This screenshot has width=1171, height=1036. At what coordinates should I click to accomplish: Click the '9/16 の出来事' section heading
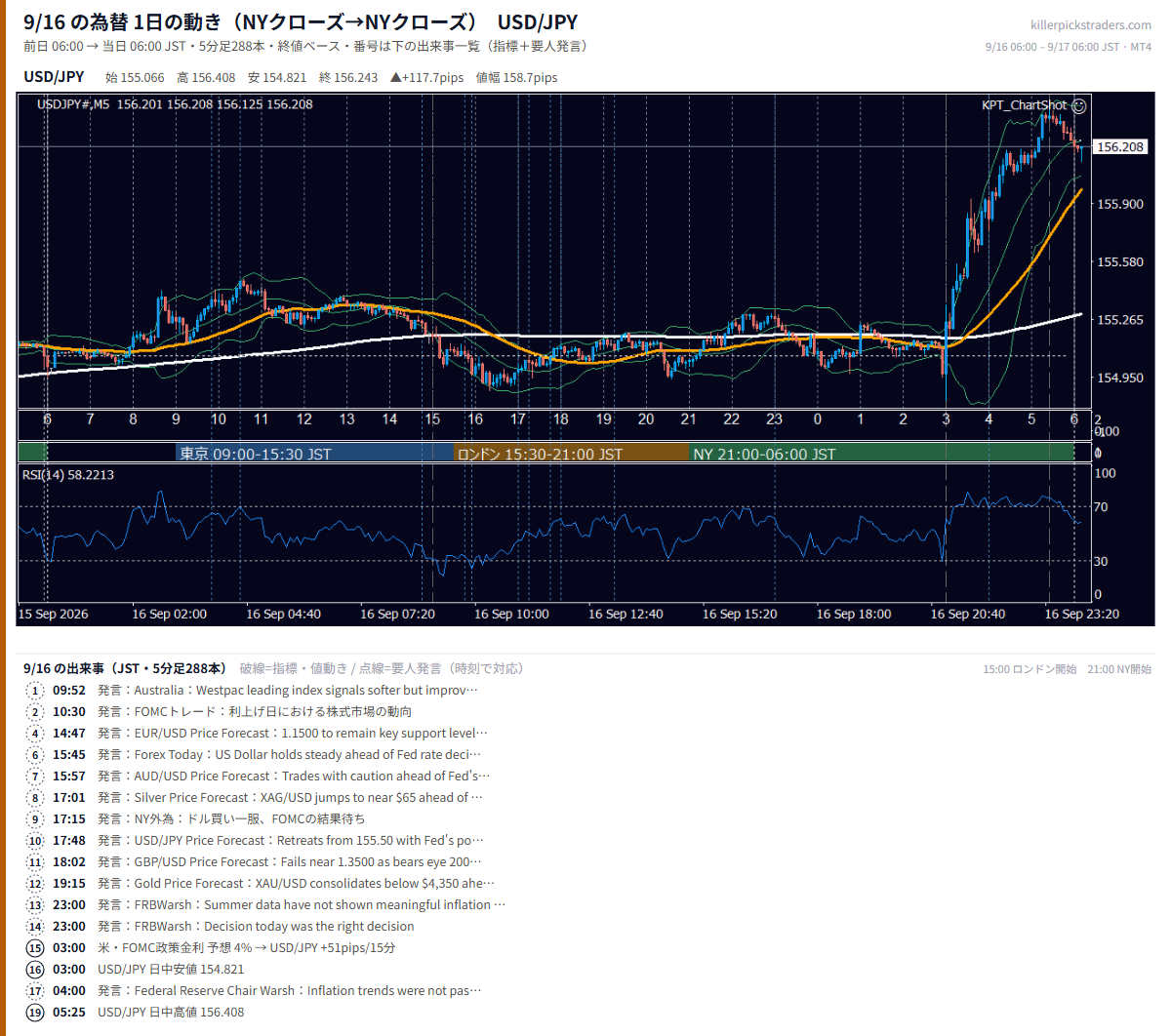(x=125, y=669)
